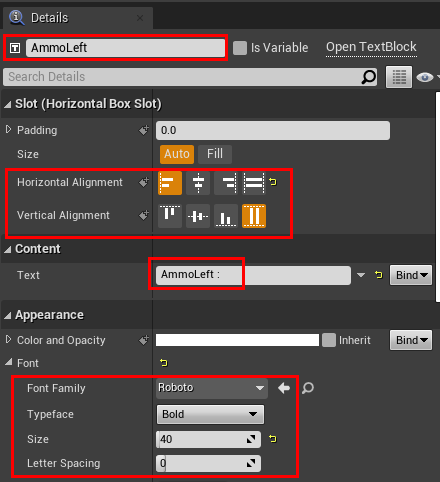
Task: Click Color and Opacity advanced icon
Action: (144, 340)
